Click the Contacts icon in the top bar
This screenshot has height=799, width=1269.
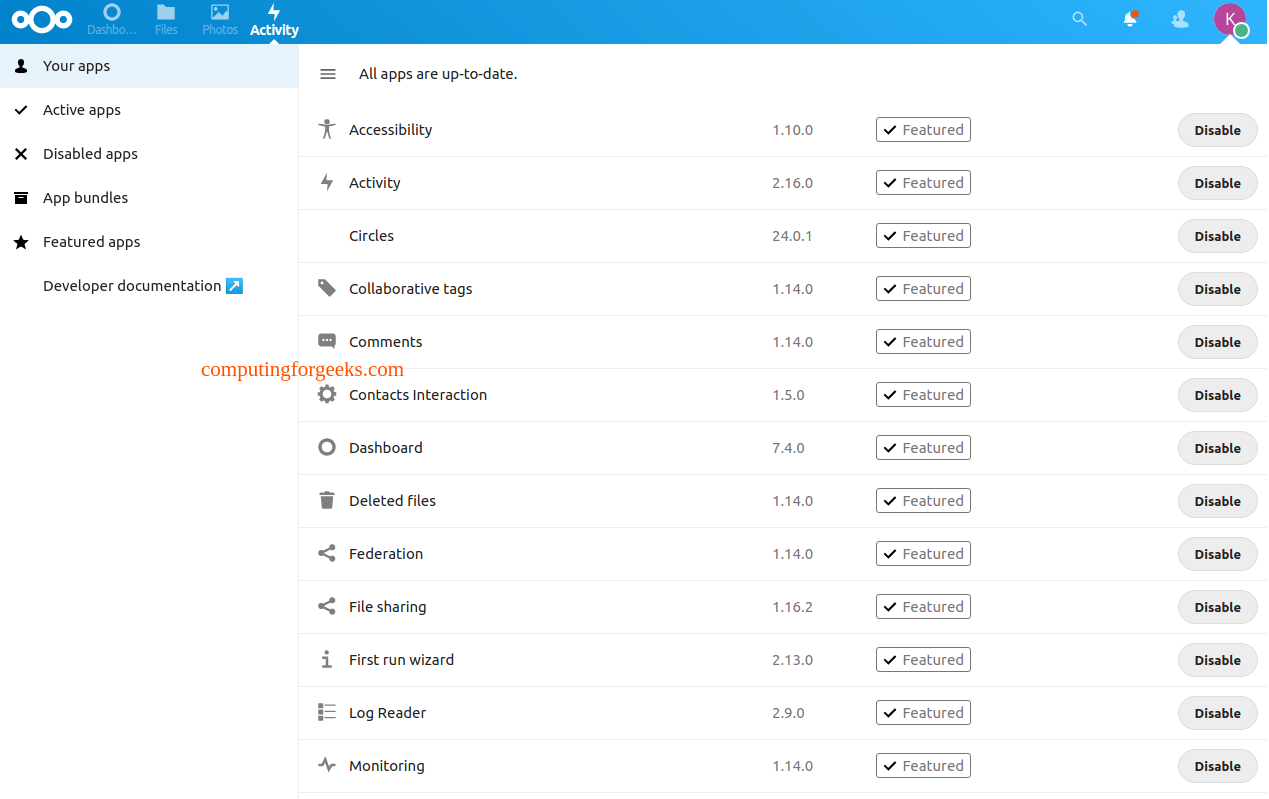1179,19
